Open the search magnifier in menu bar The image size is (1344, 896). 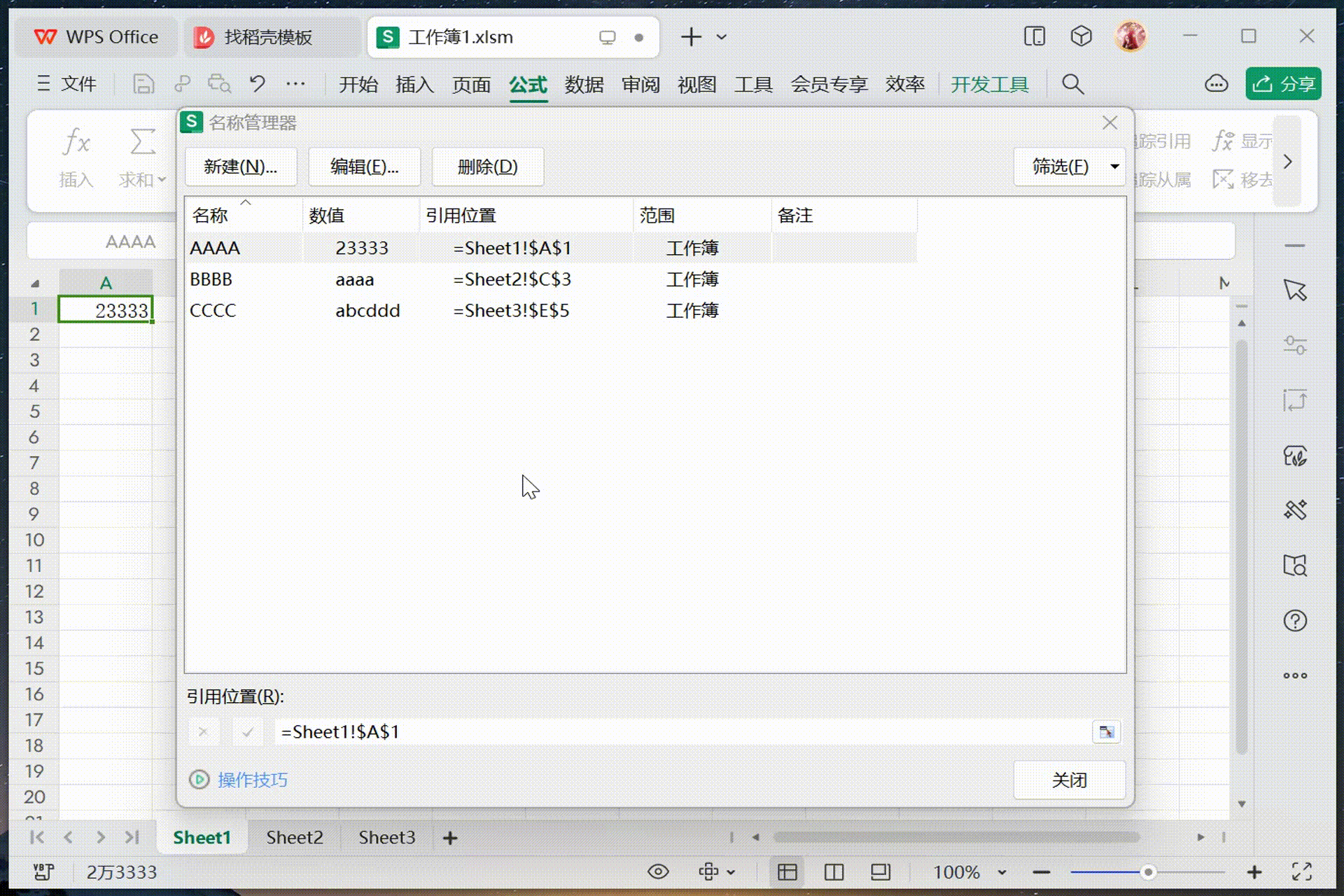click(1072, 85)
